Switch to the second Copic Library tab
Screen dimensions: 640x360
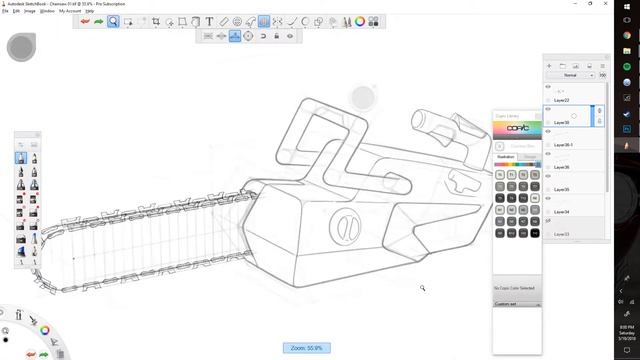coord(529,157)
